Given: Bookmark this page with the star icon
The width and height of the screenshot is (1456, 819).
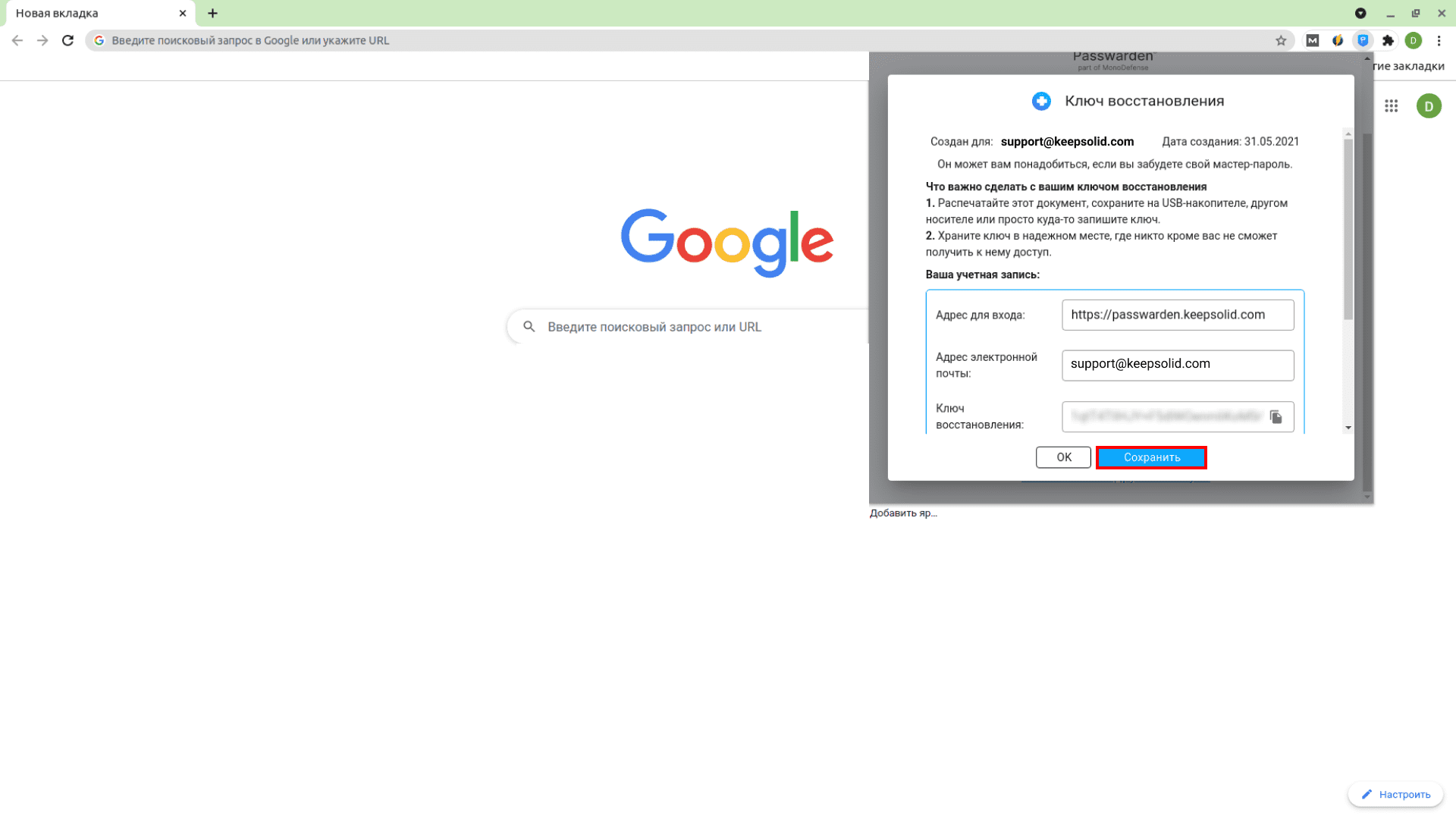Looking at the screenshot, I should (x=1281, y=40).
